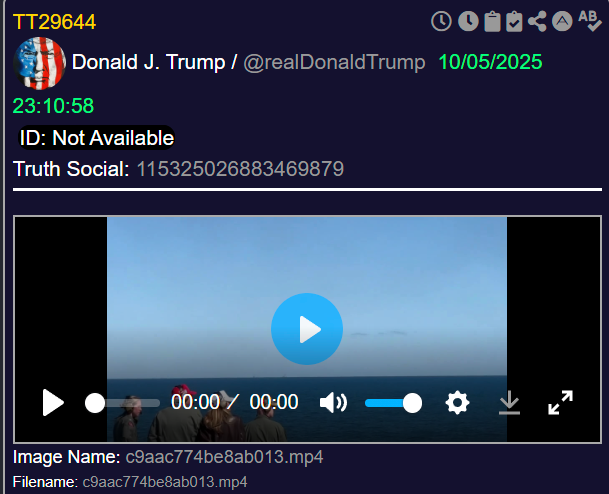Click the image name c9aac774be8ab013.mp4

click(x=224, y=457)
